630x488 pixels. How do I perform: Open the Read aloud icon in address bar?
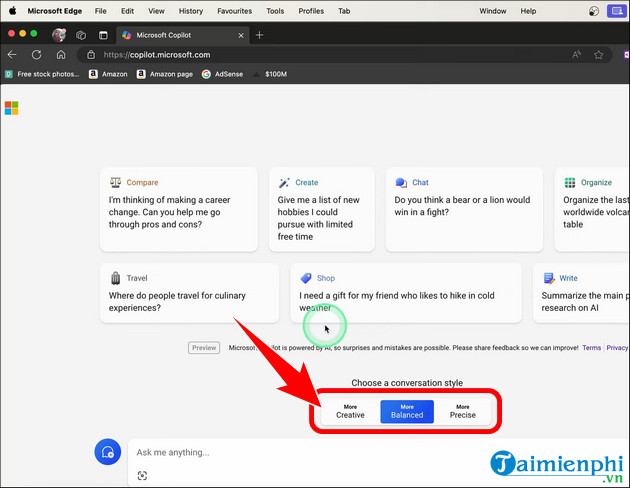(577, 55)
